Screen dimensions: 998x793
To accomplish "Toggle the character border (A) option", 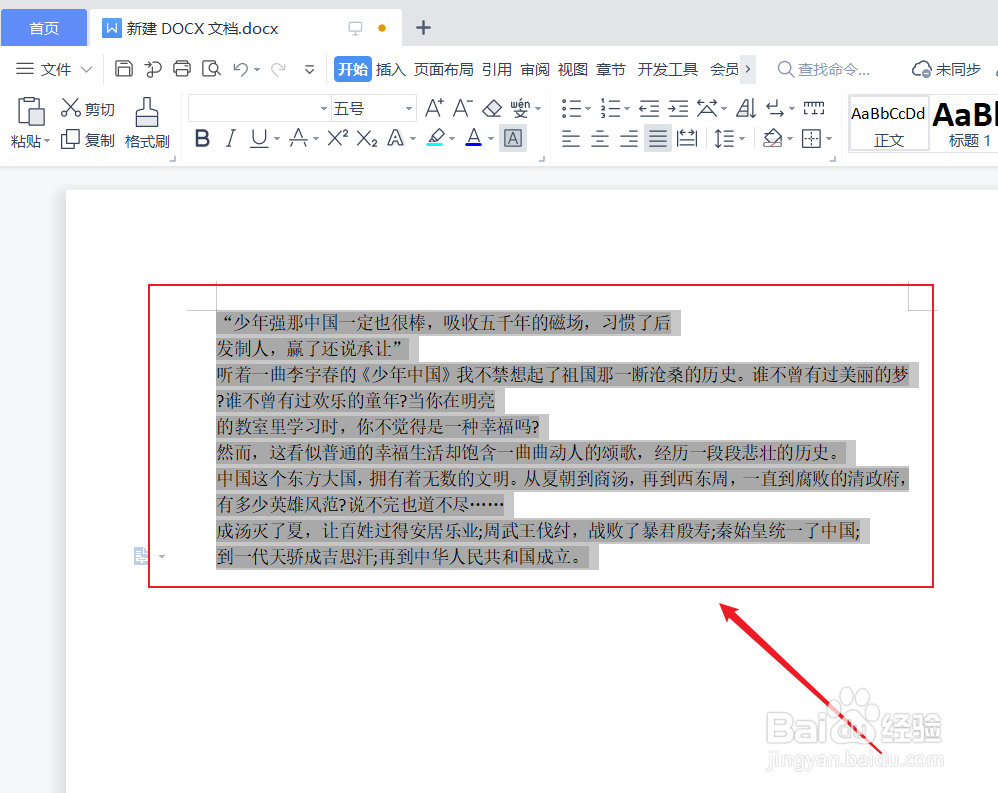I will point(513,139).
